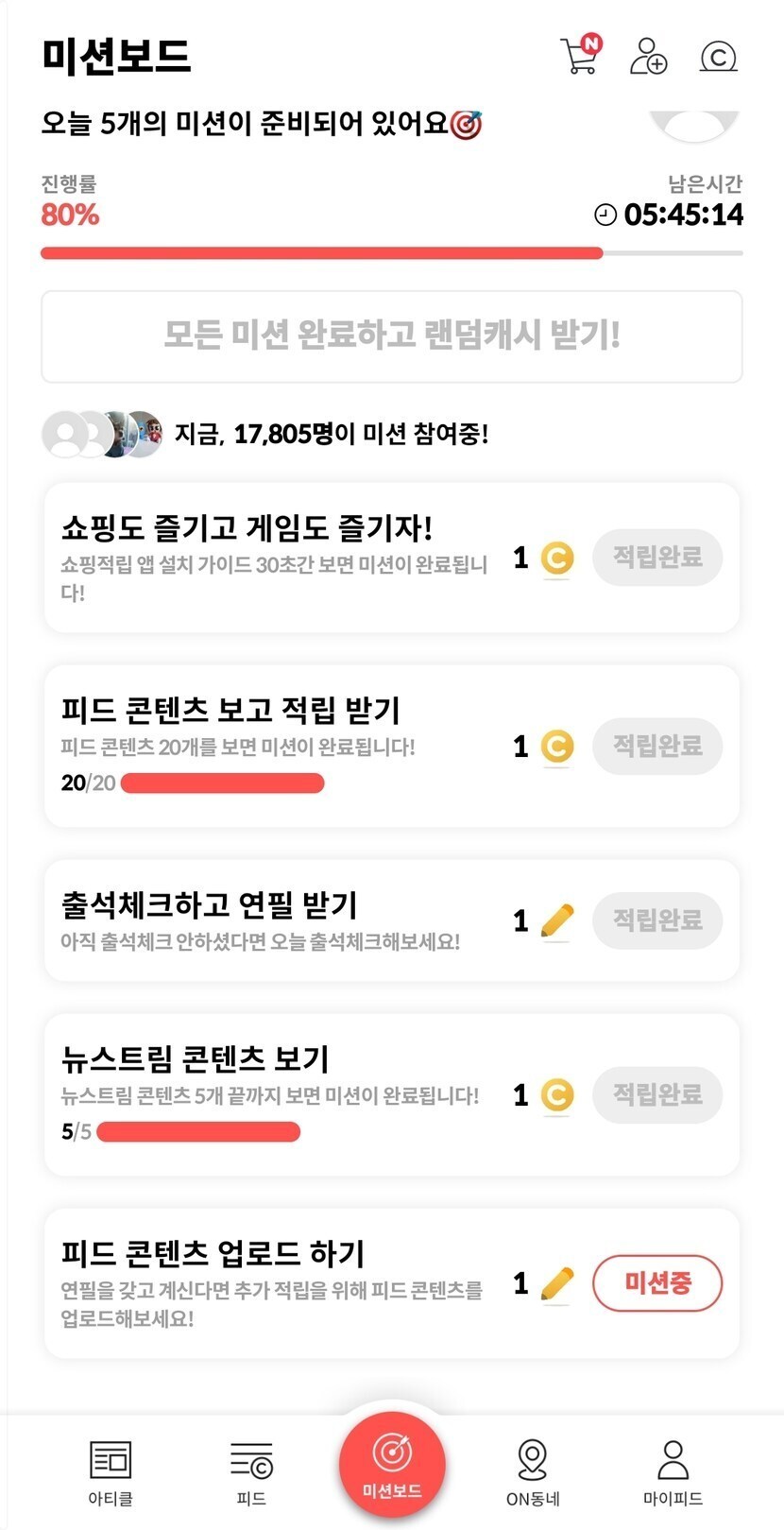The image size is (784, 1530).
Task: Open the coin cash icon in header
Action: coord(718,57)
